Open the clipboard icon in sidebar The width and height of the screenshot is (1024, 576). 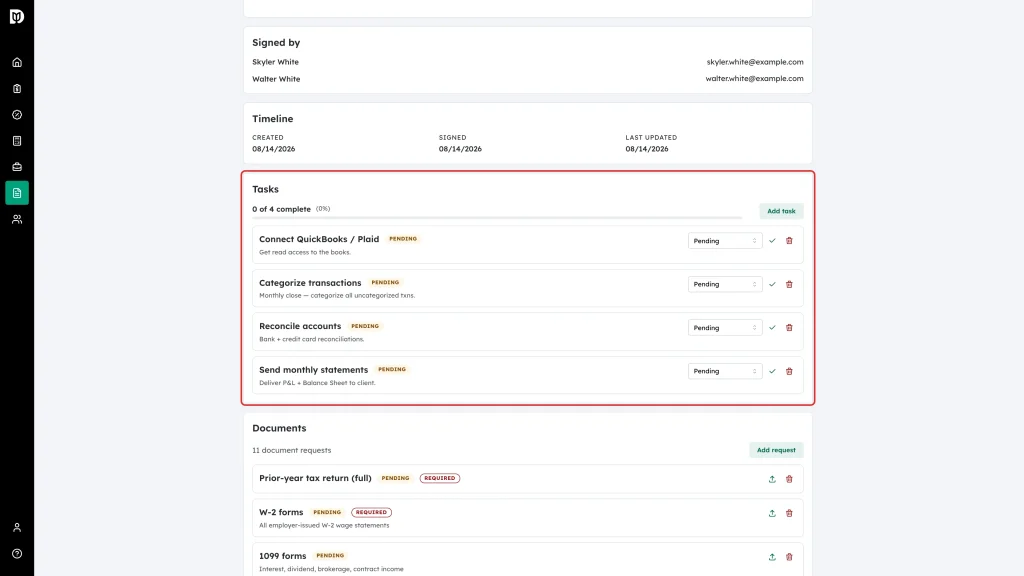point(17,89)
